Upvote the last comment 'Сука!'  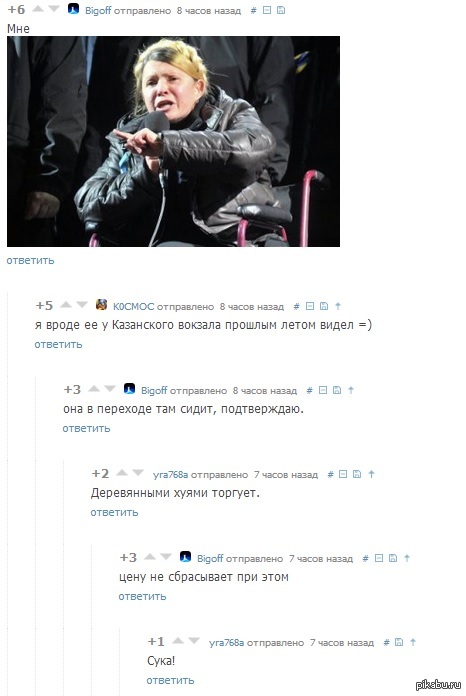pos(178,641)
